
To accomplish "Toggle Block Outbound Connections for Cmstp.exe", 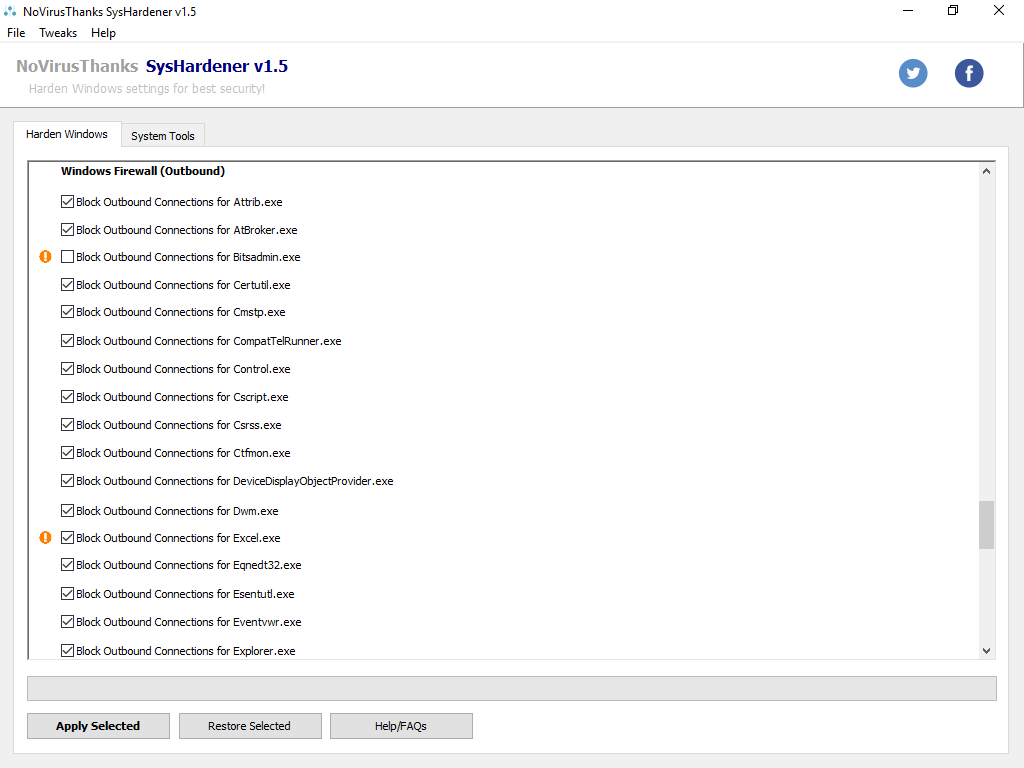I will (x=67, y=312).
